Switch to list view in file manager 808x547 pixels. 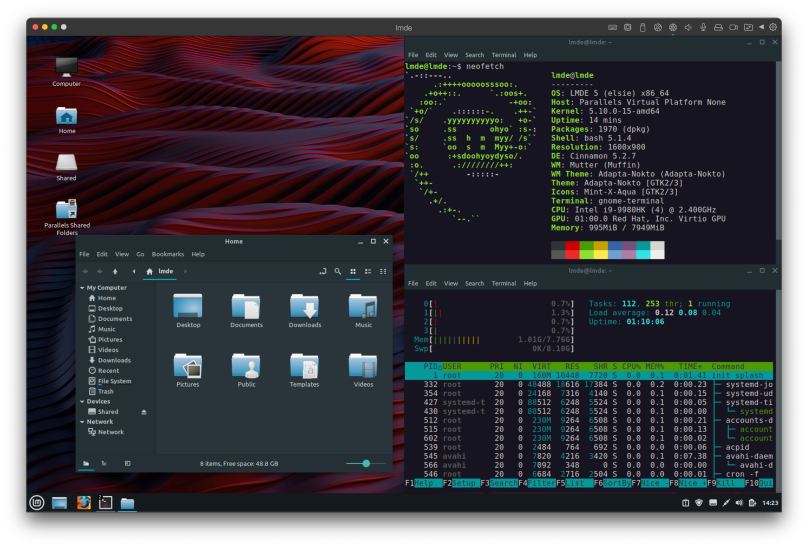coord(368,271)
